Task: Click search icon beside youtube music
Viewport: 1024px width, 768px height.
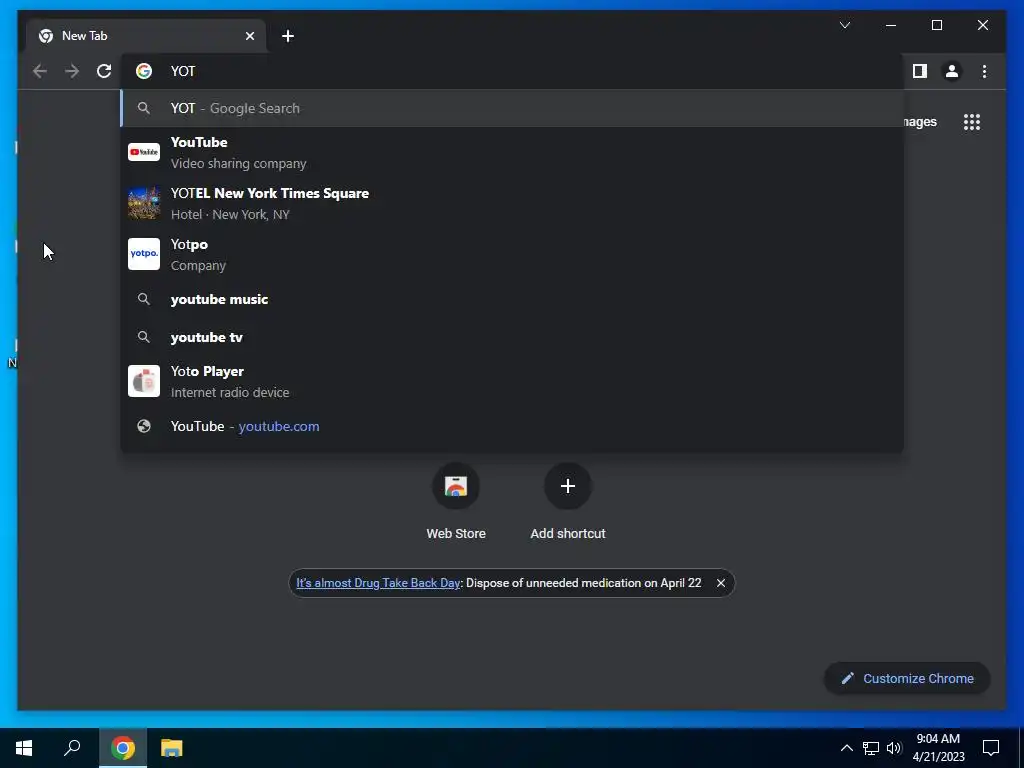Action: click(144, 299)
